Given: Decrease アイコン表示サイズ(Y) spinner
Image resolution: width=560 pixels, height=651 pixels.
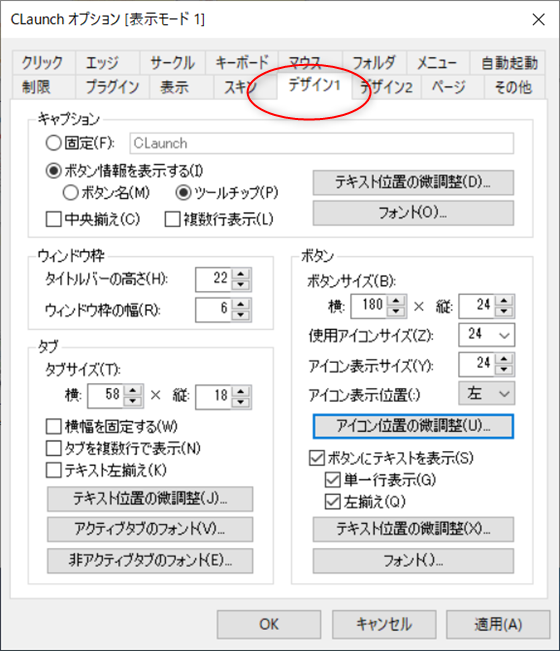Looking at the screenshot, I should (504, 370).
